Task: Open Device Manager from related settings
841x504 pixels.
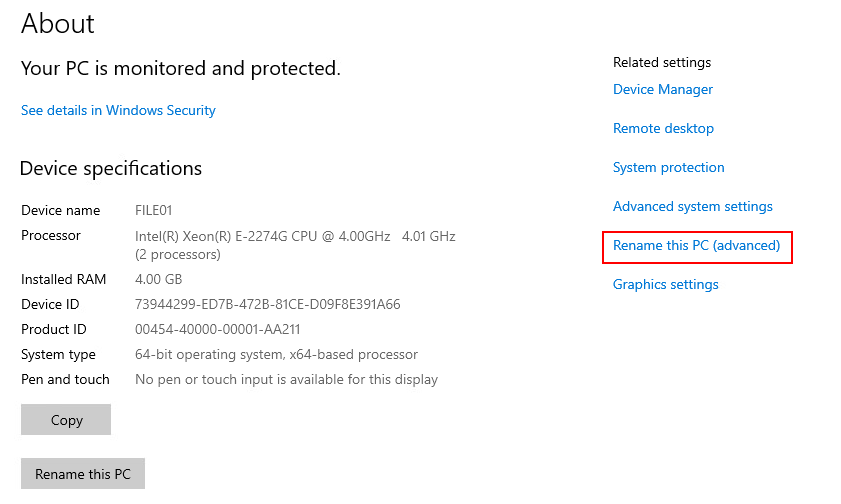Action: (663, 90)
